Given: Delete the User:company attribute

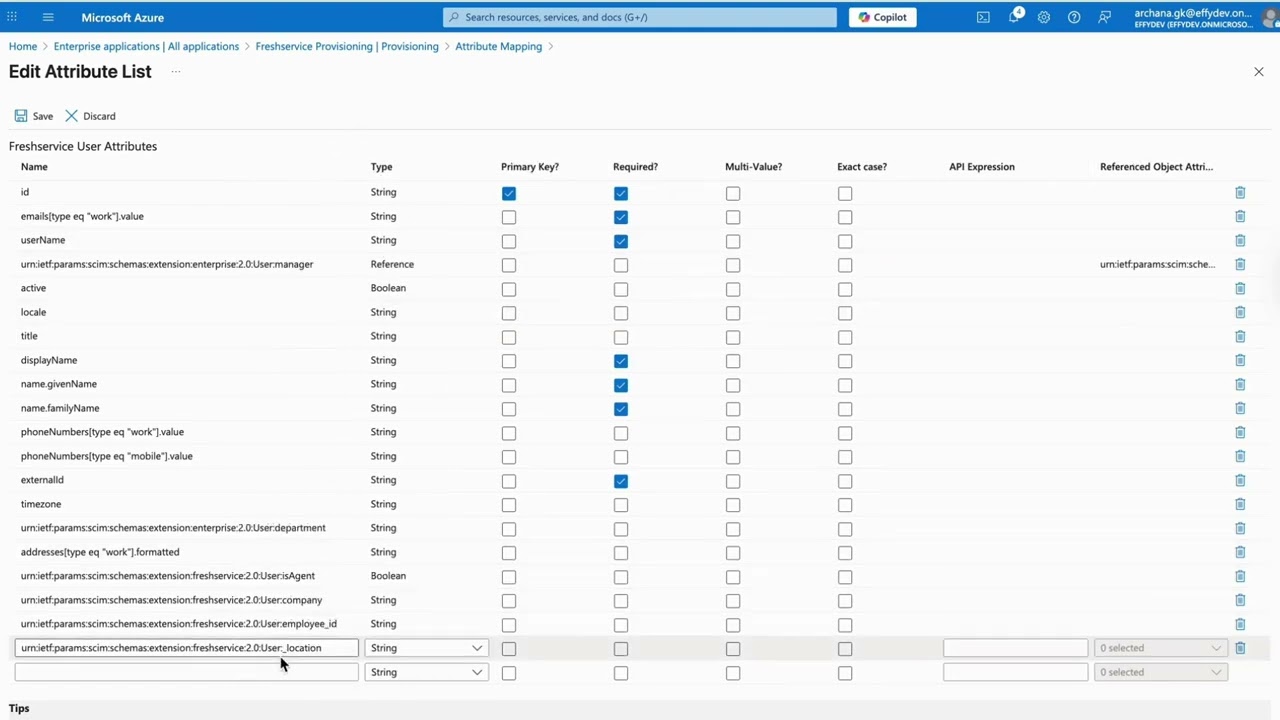Looking at the screenshot, I should [1240, 600].
